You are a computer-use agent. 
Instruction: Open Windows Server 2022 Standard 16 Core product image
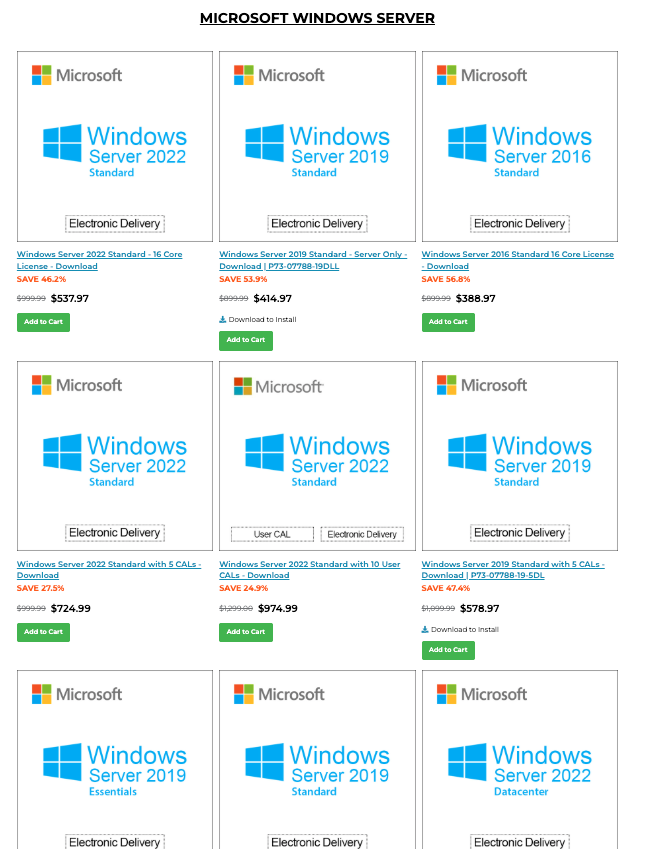click(x=115, y=146)
